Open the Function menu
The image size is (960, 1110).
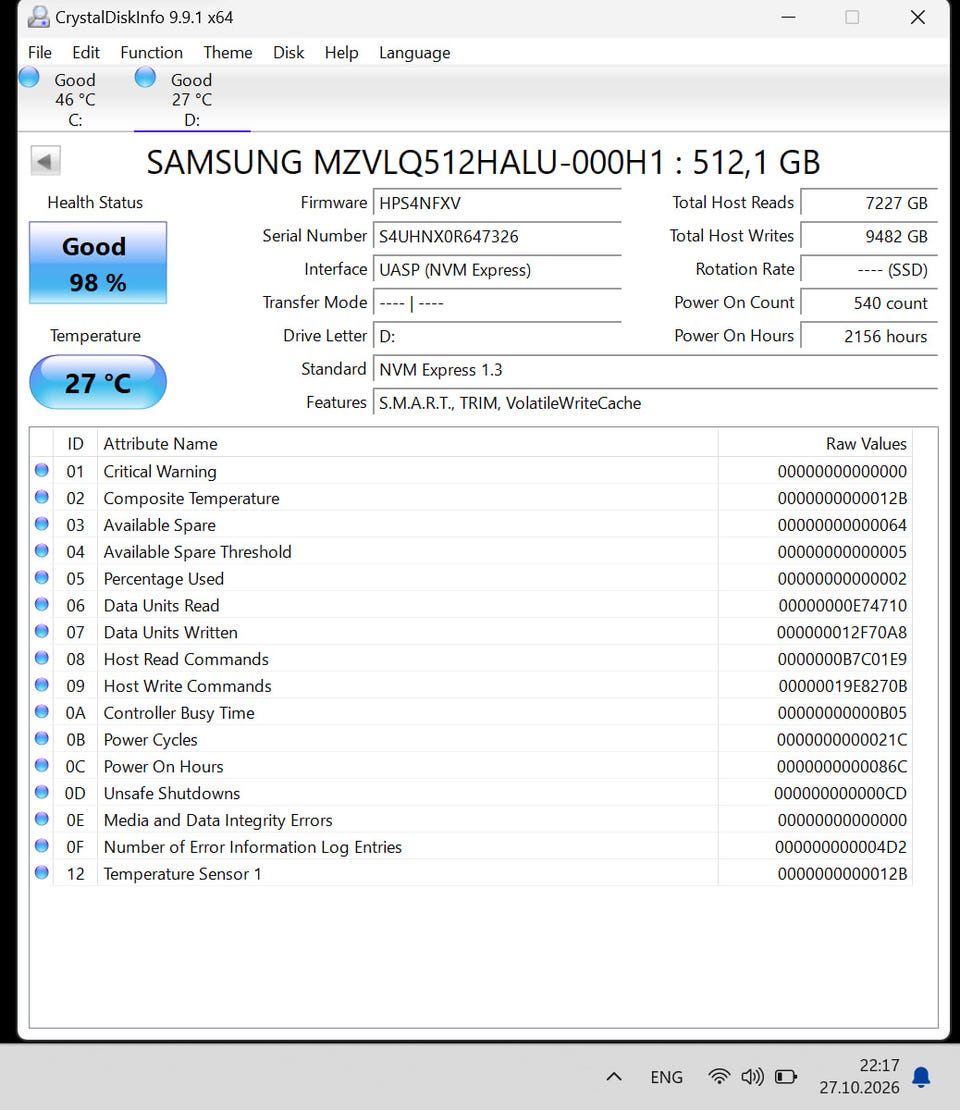[x=152, y=52]
